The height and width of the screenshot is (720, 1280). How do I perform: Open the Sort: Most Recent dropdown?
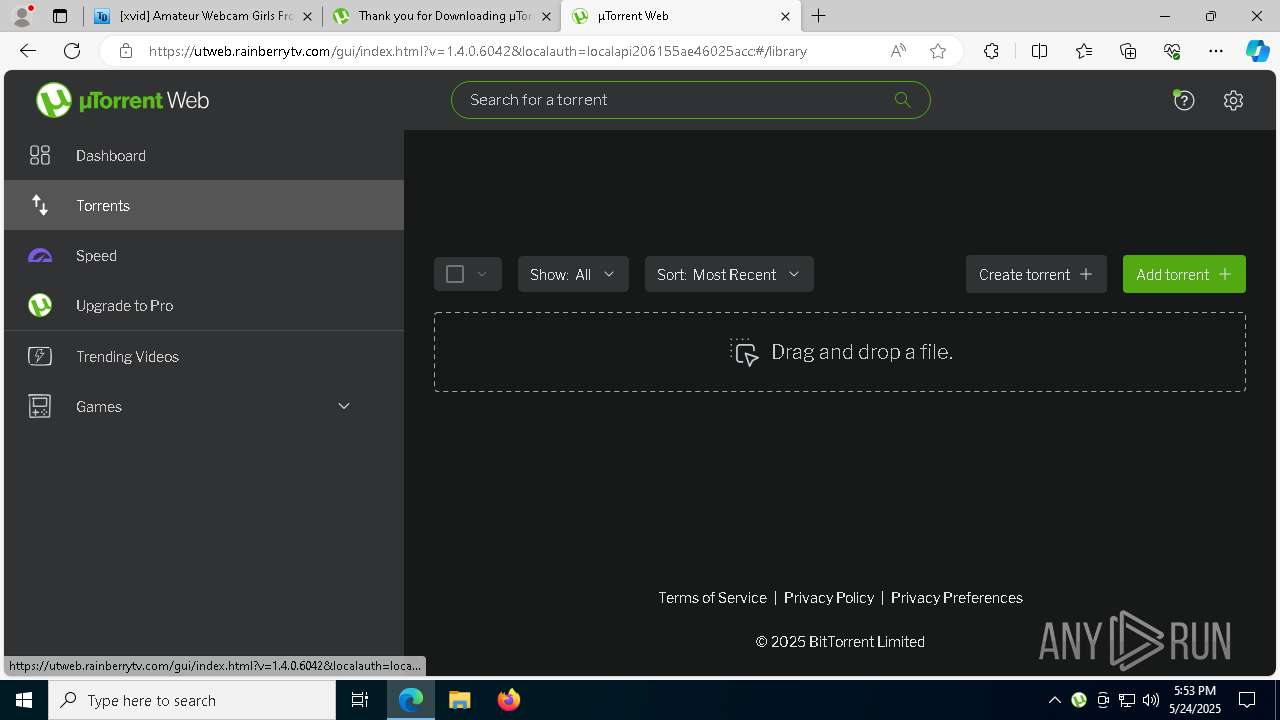click(729, 274)
